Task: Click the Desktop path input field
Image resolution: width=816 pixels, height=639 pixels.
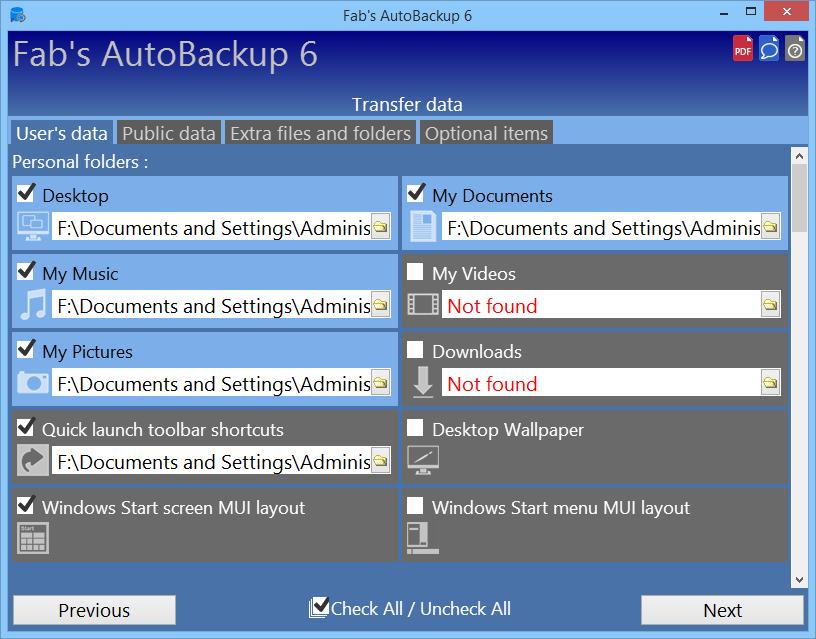Action: (211, 226)
